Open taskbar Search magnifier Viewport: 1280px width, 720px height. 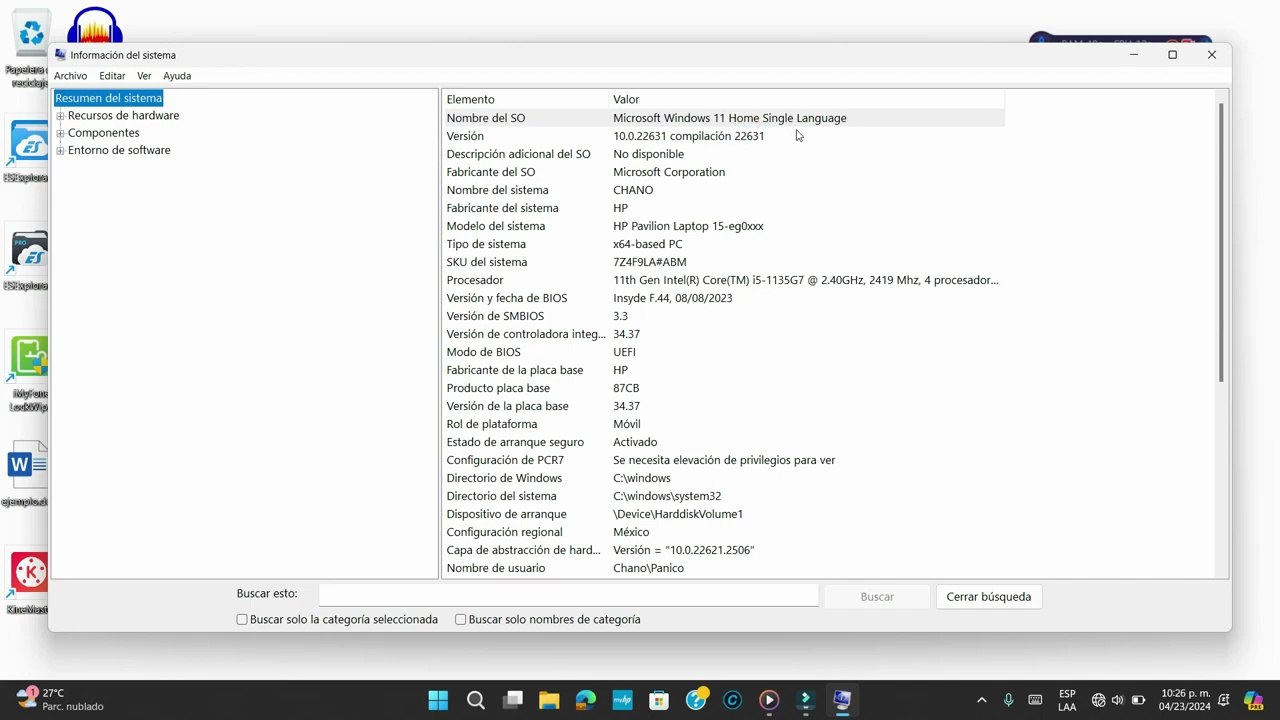click(x=476, y=700)
